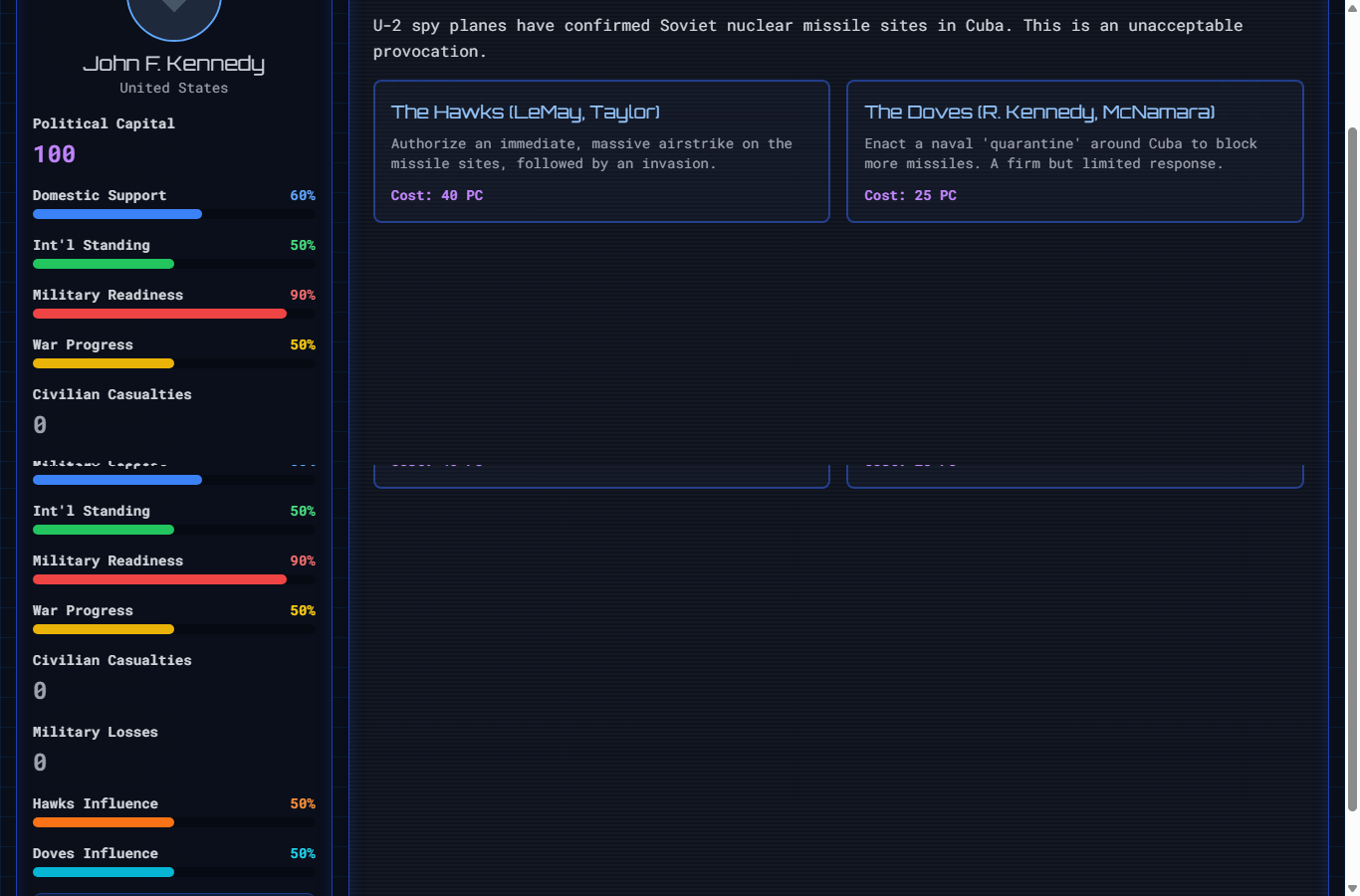Click the Military Losses label
This screenshot has width=1360, height=896.
[x=96, y=732]
